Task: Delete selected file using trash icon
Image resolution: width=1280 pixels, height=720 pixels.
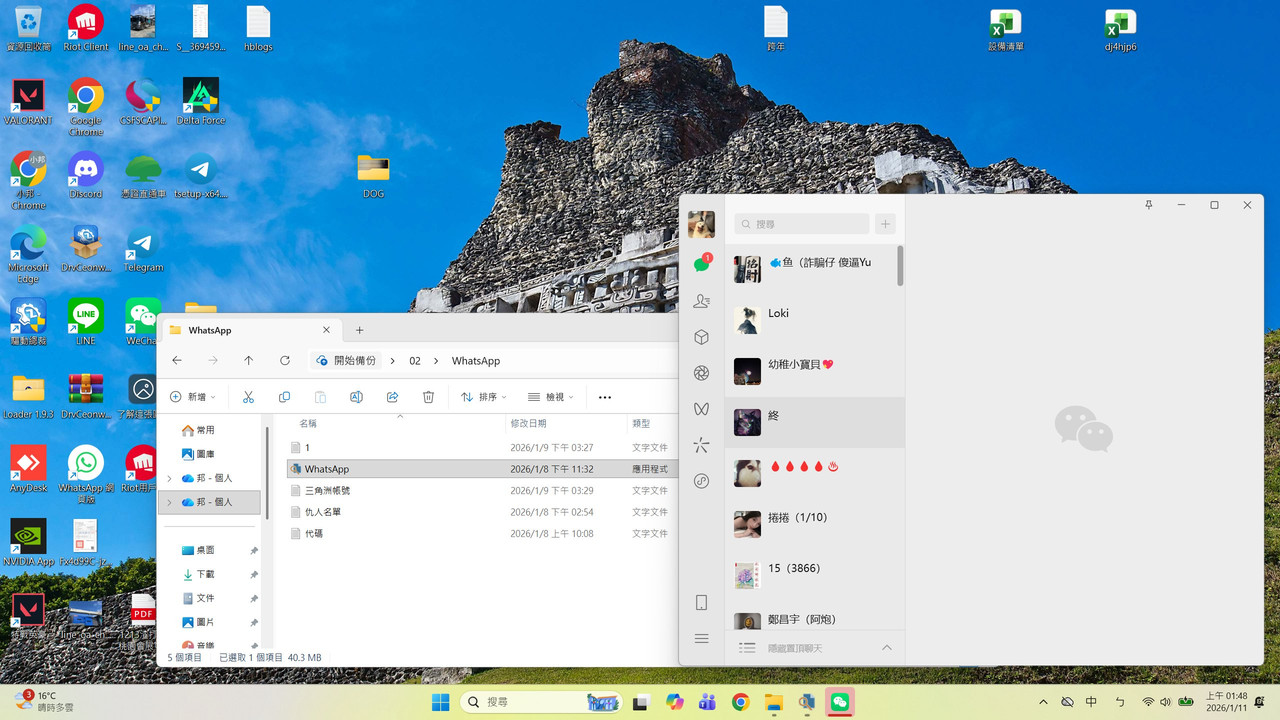Action: [428, 397]
